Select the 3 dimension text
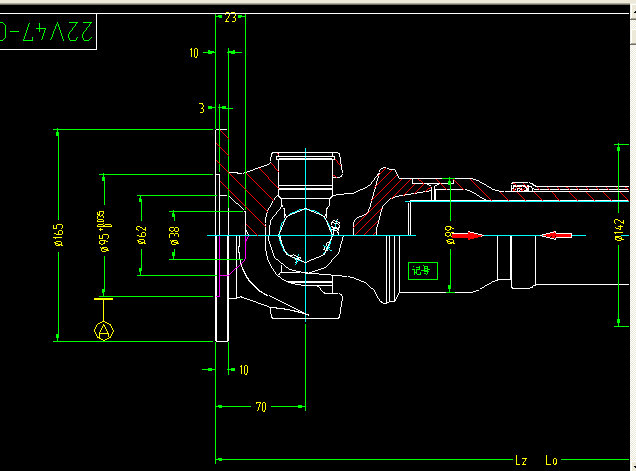 pyautogui.click(x=201, y=107)
